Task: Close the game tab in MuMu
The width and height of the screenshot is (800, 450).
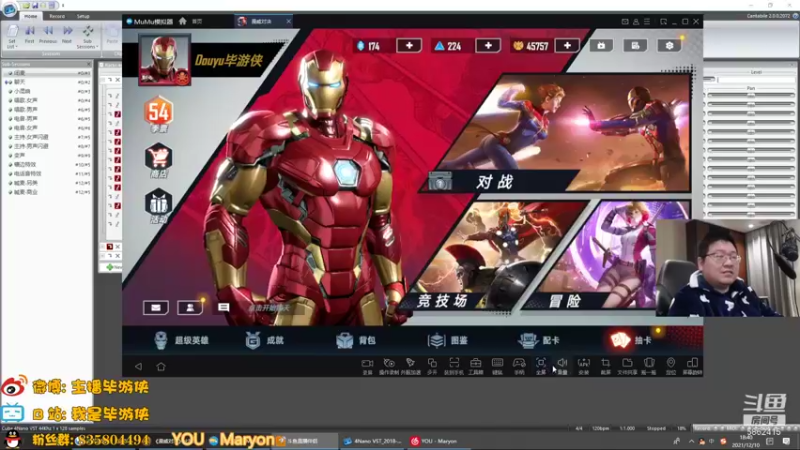Action: tap(289, 21)
